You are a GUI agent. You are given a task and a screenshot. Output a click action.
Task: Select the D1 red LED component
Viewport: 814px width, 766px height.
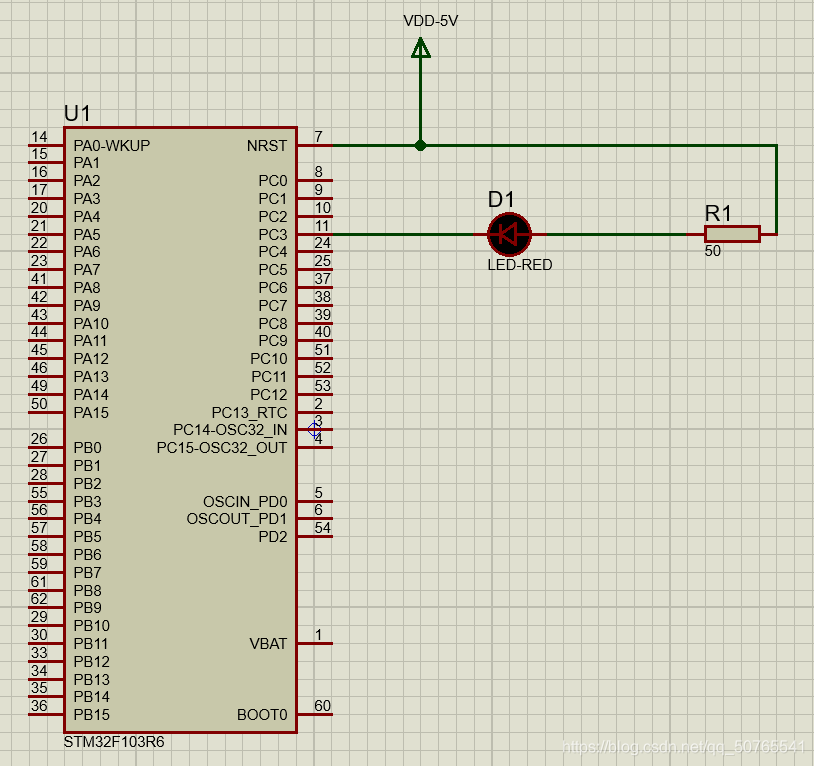point(509,235)
